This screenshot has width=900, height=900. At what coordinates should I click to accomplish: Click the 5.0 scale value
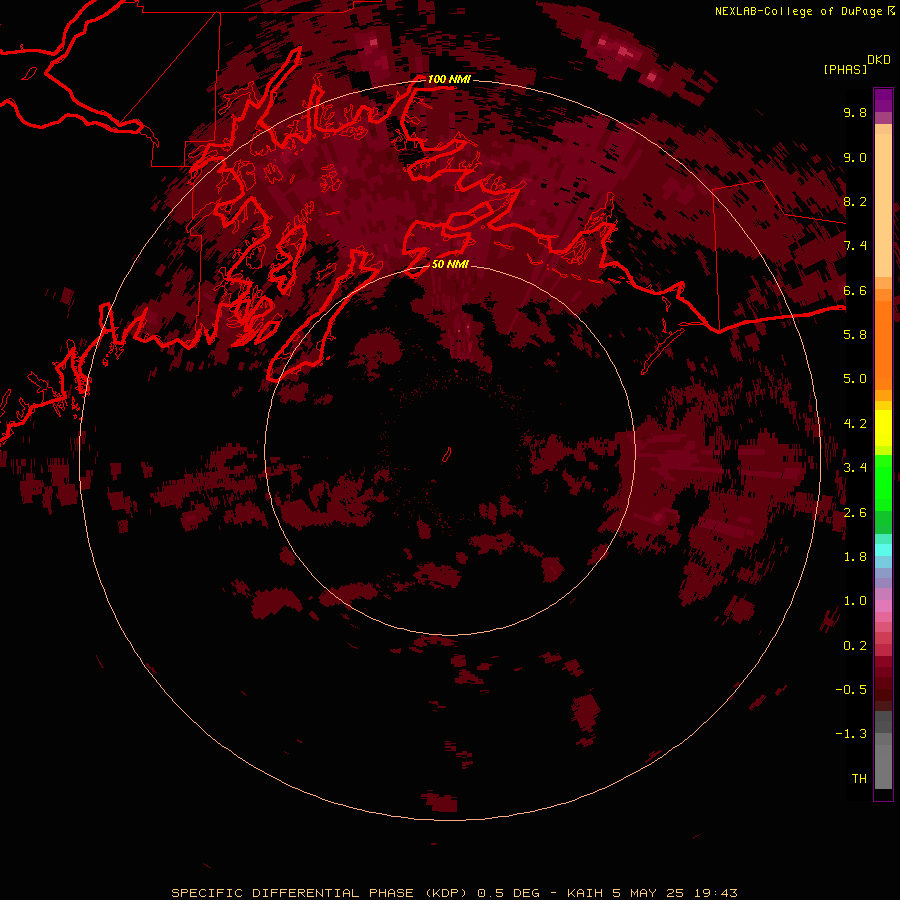point(855,379)
